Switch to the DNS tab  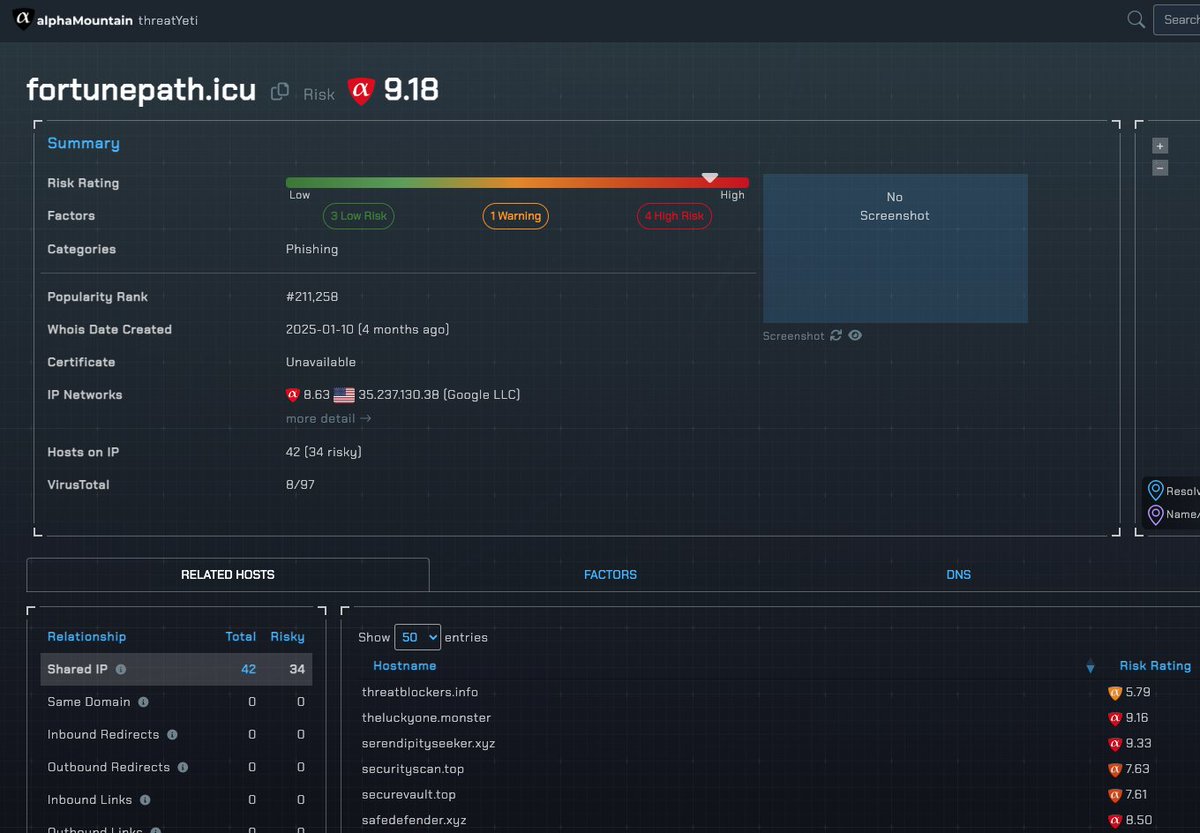point(958,575)
